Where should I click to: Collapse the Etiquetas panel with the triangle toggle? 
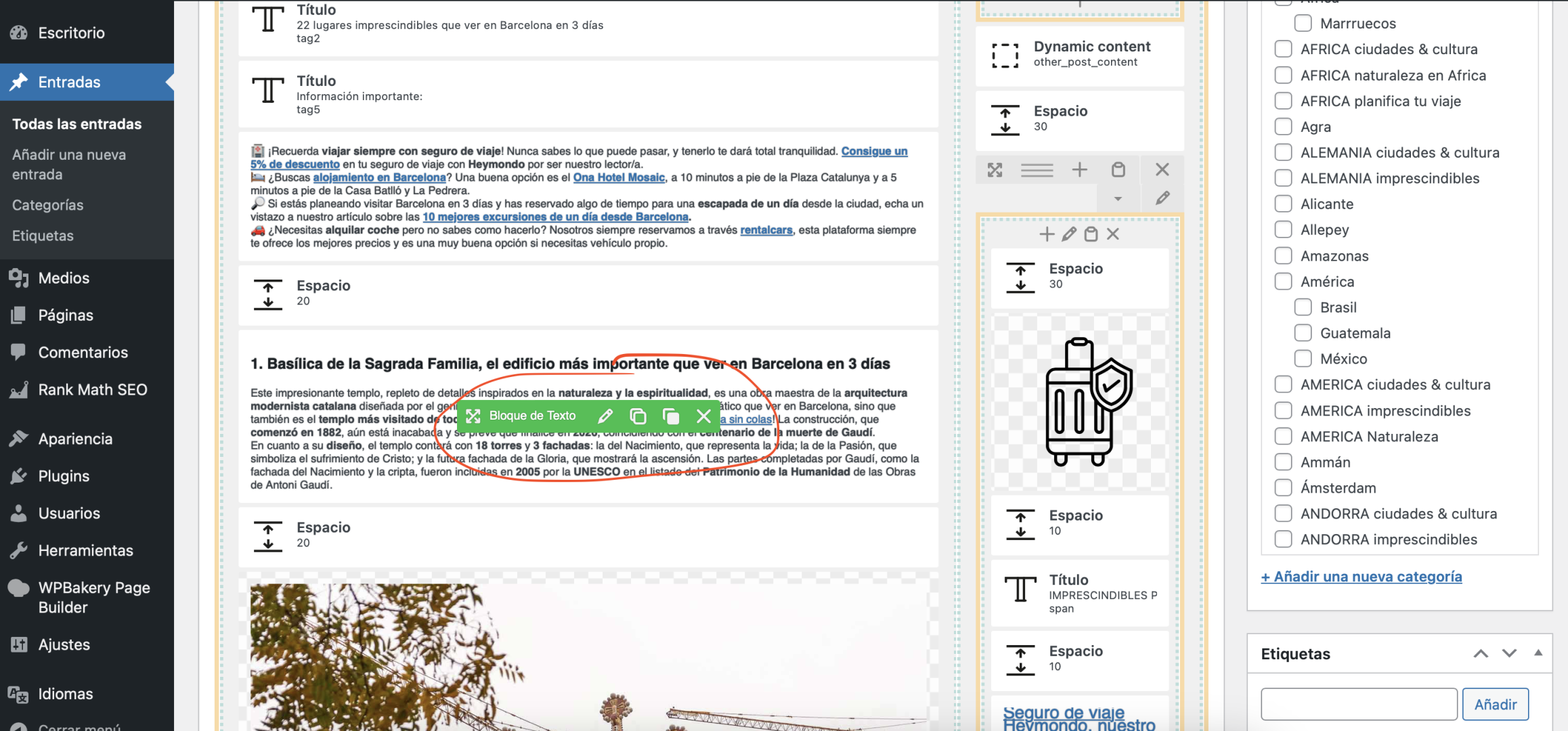[1538, 653]
